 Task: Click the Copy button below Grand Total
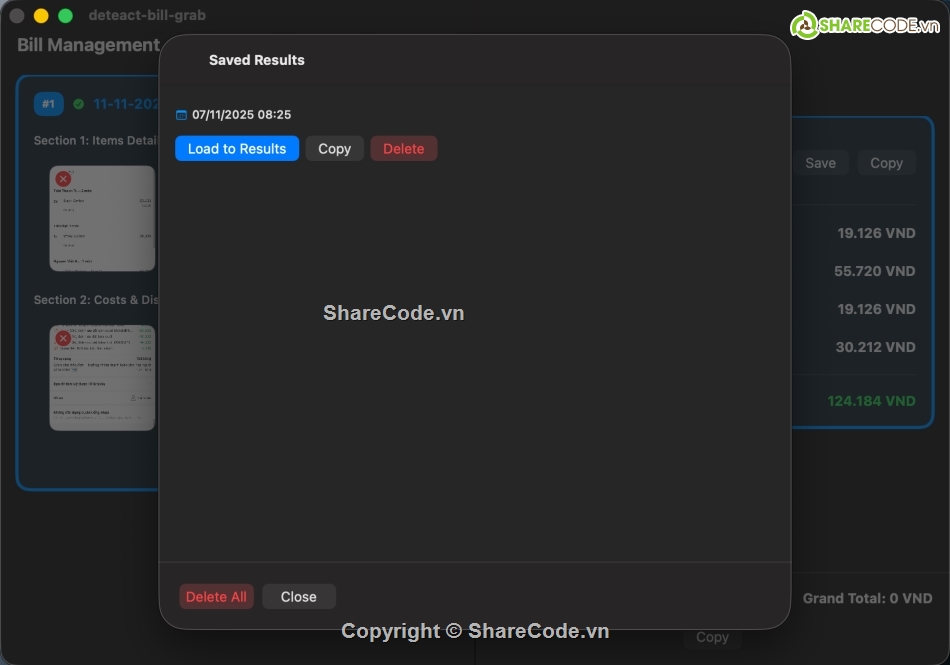712,637
